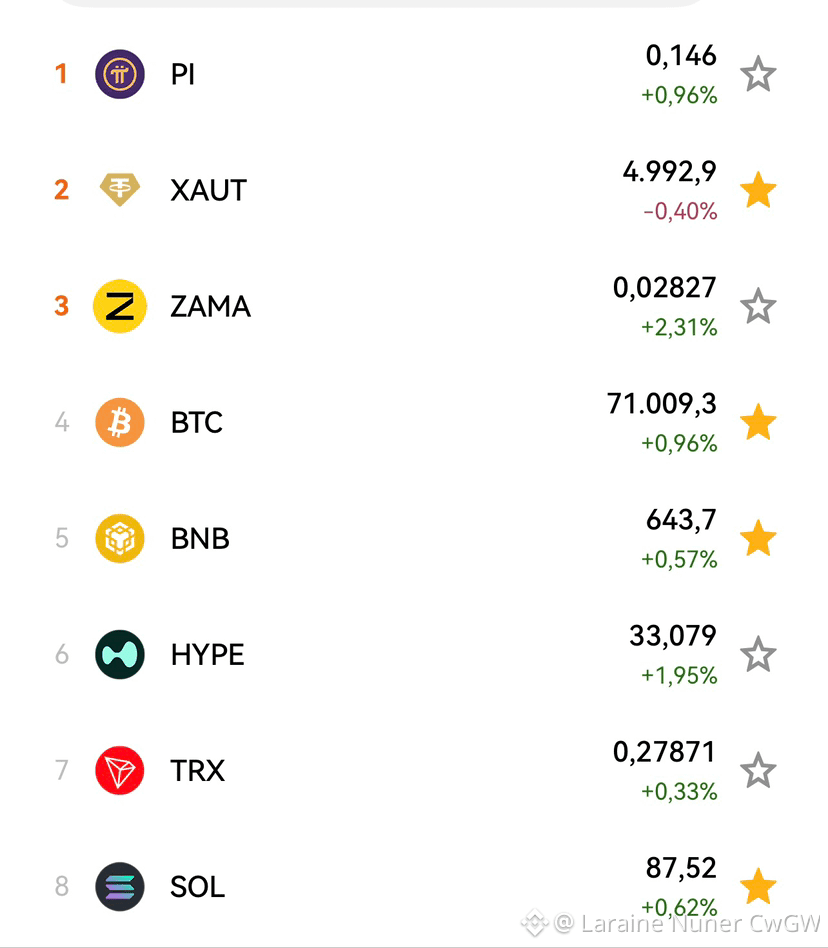Tap the Solana SOL logo

(120, 886)
